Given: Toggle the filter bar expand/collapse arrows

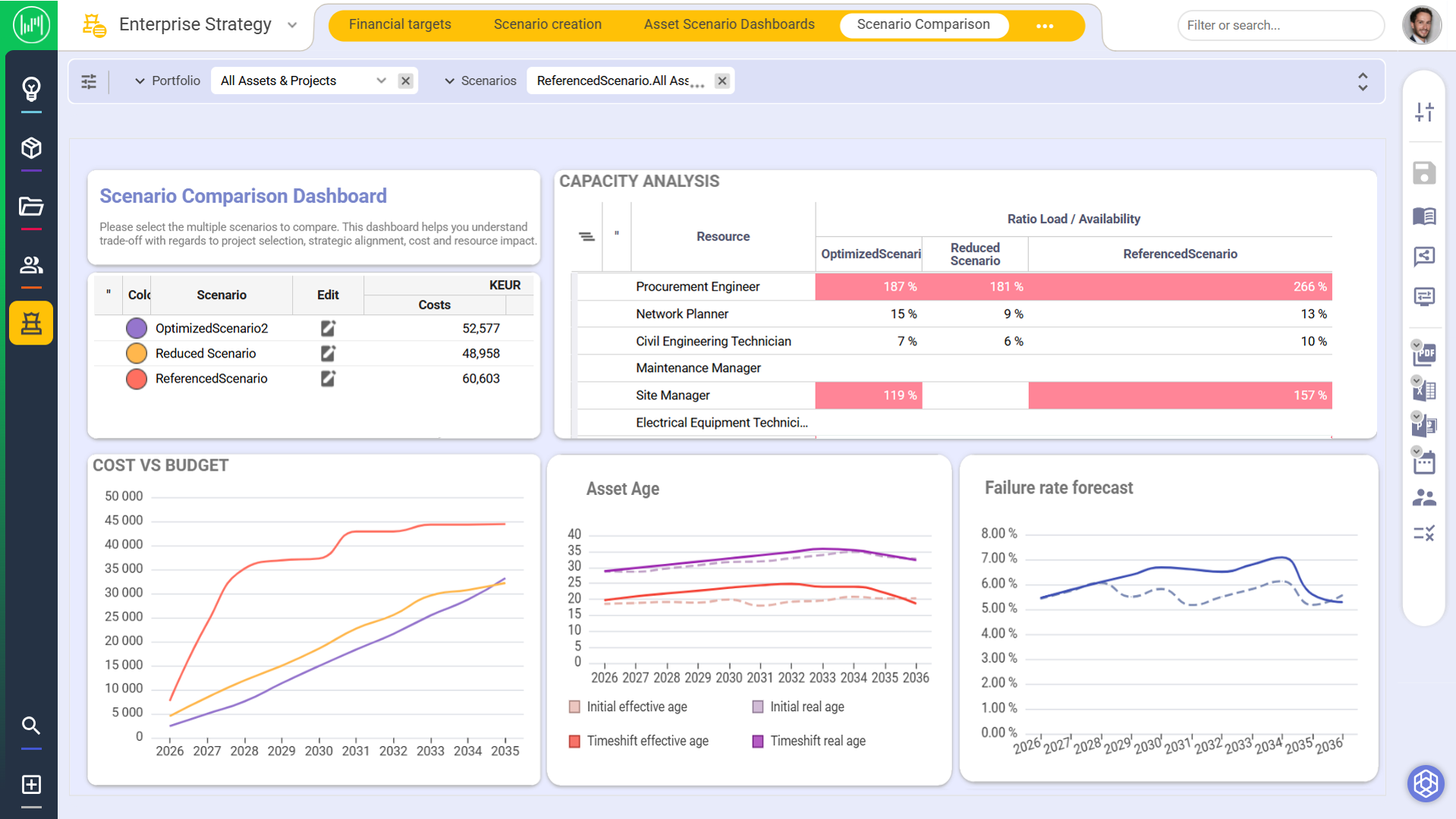Looking at the screenshot, I should [1363, 82].
